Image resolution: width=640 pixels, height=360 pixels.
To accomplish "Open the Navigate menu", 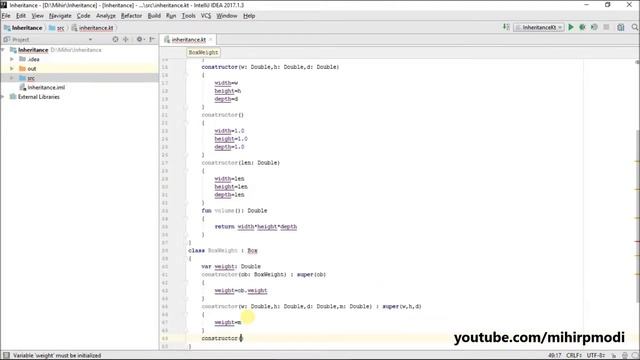I will (x=60, y=16).
